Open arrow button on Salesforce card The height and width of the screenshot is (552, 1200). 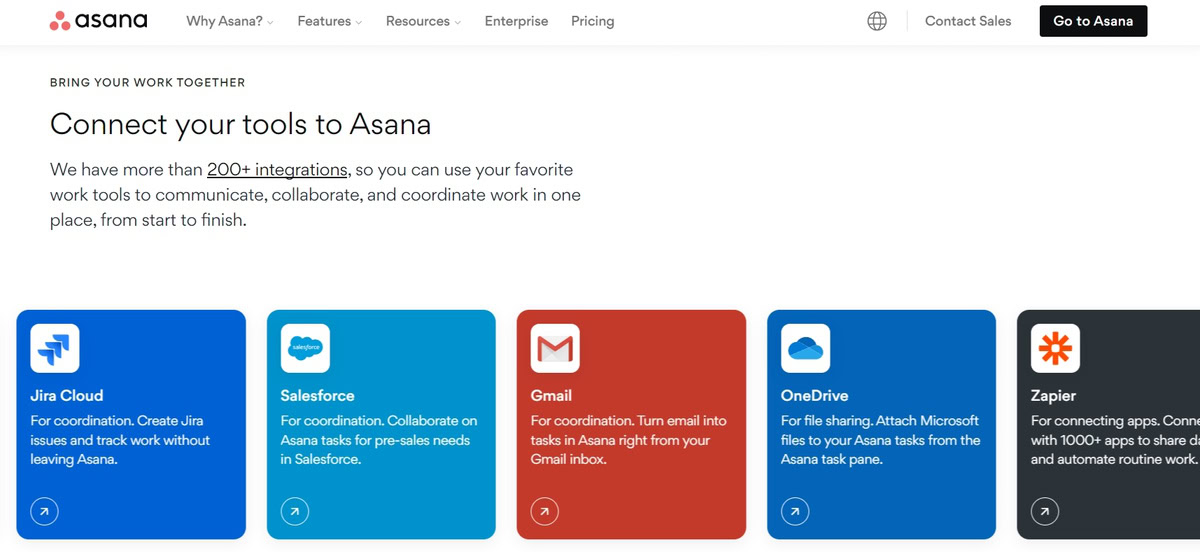pos(294,511)
